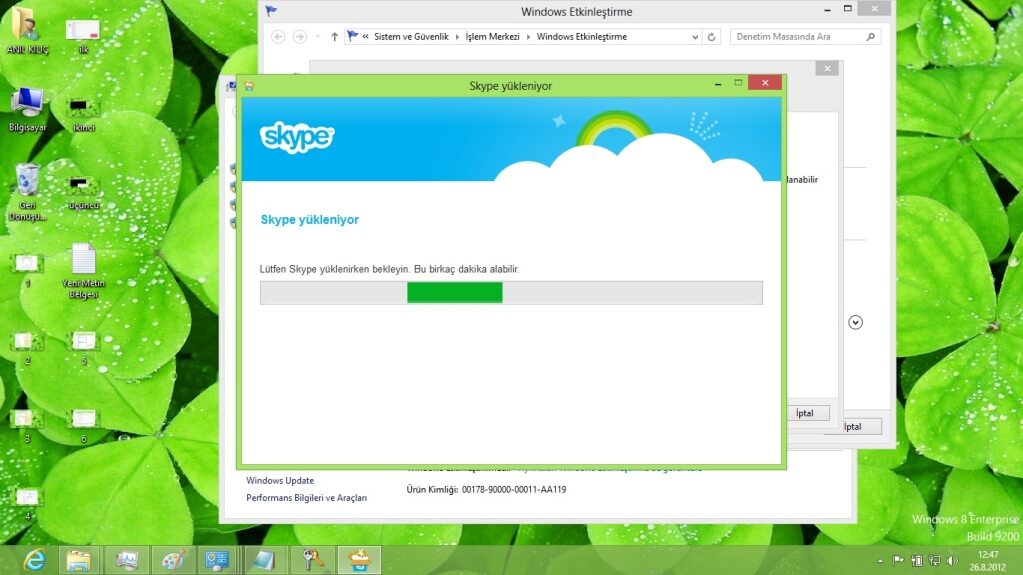Click the Paint palette icon in taskbar

tap(172, 560)
